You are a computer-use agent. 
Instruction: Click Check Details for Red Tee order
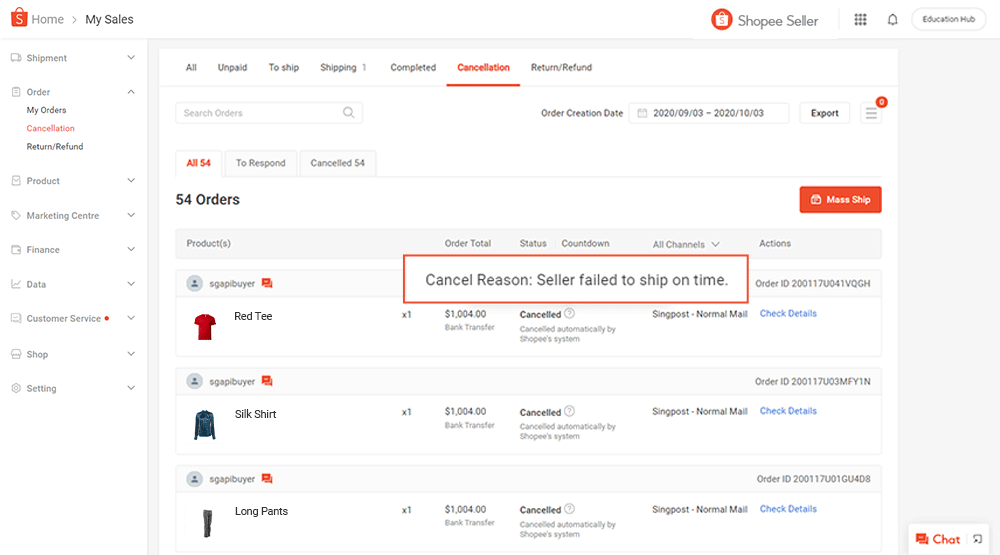[x=788, y=314]
